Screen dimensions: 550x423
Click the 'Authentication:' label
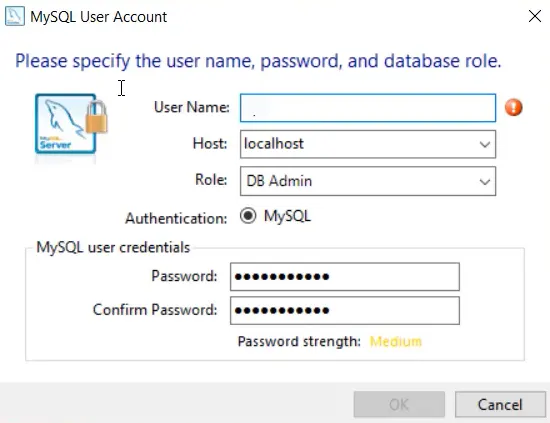176,219
